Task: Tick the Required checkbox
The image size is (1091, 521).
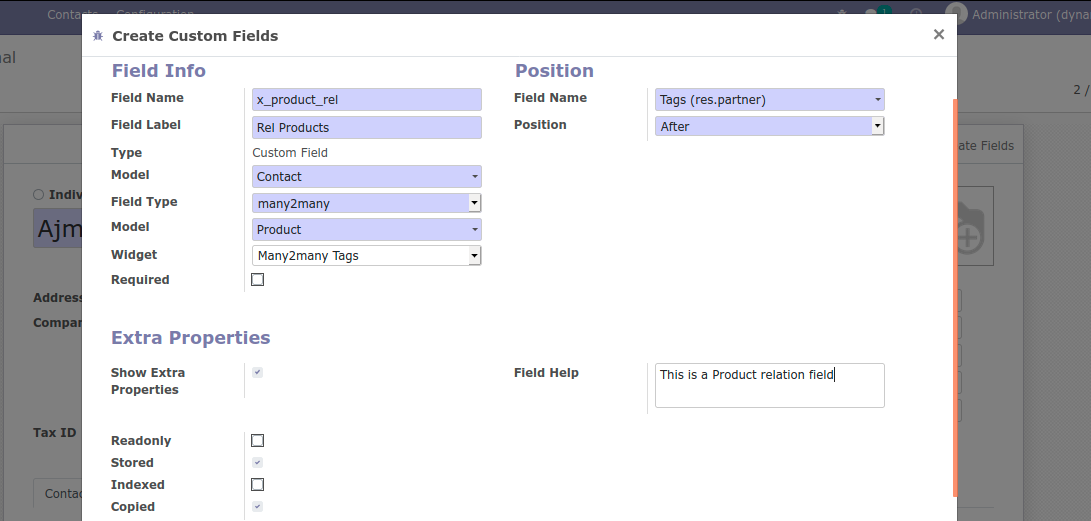Action: point(257,280)
